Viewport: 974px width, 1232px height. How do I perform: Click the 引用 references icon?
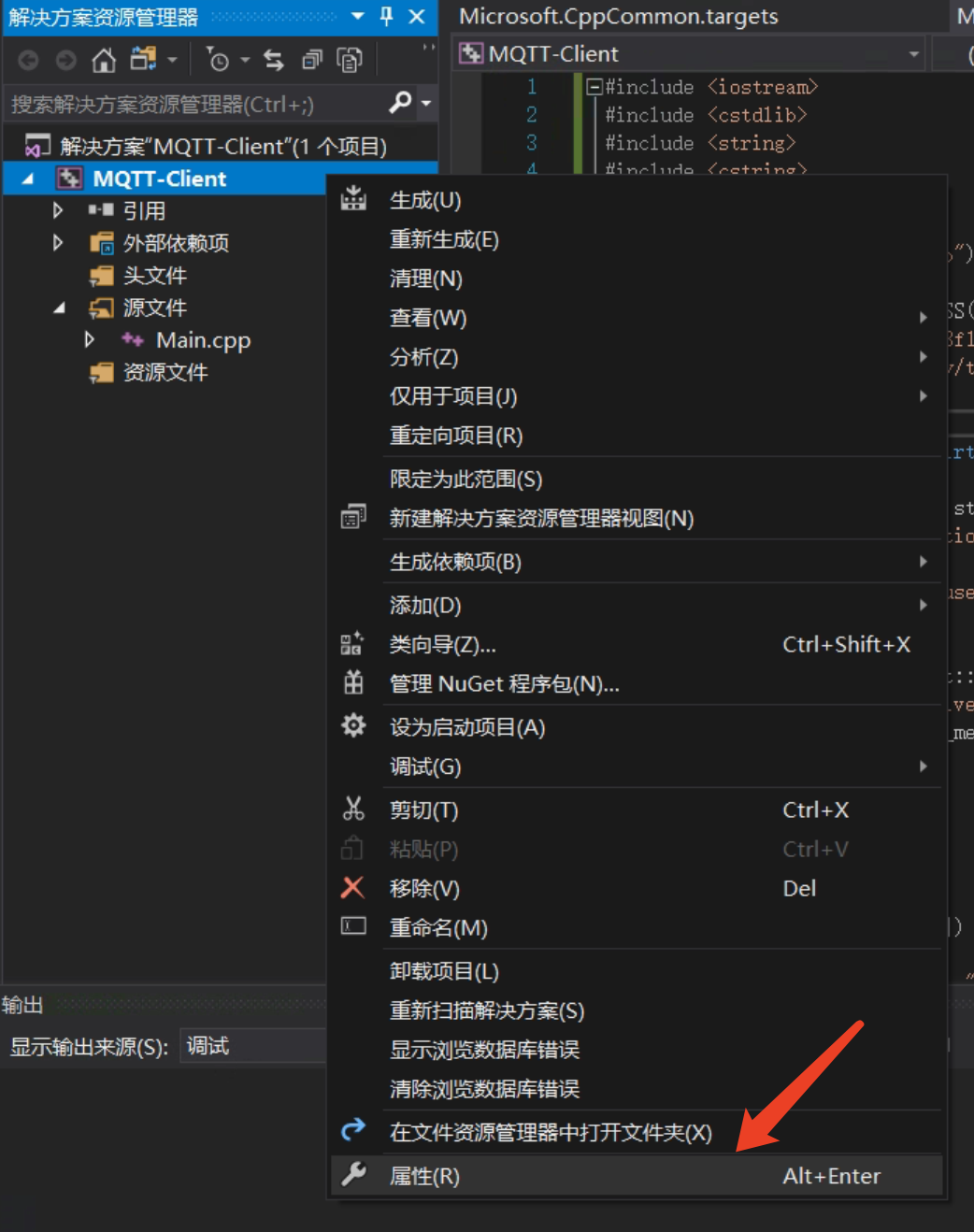tap(100, 210)
